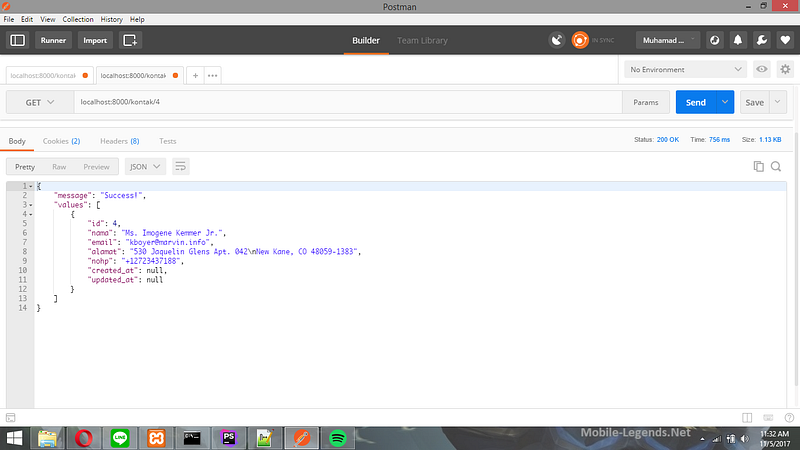Click the Save button
Screen dimensions: 800x450
pos(755,102)
